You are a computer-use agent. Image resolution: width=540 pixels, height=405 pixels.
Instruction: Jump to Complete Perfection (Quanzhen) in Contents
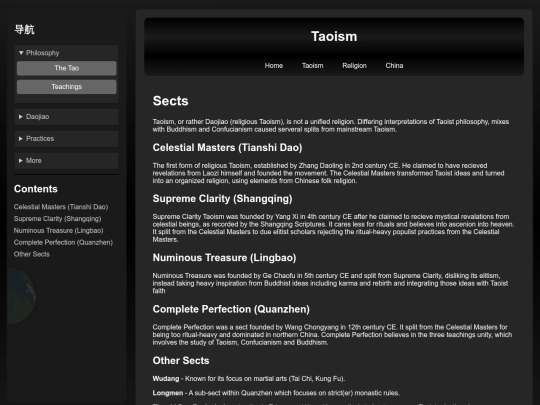[x=63, y=242]
